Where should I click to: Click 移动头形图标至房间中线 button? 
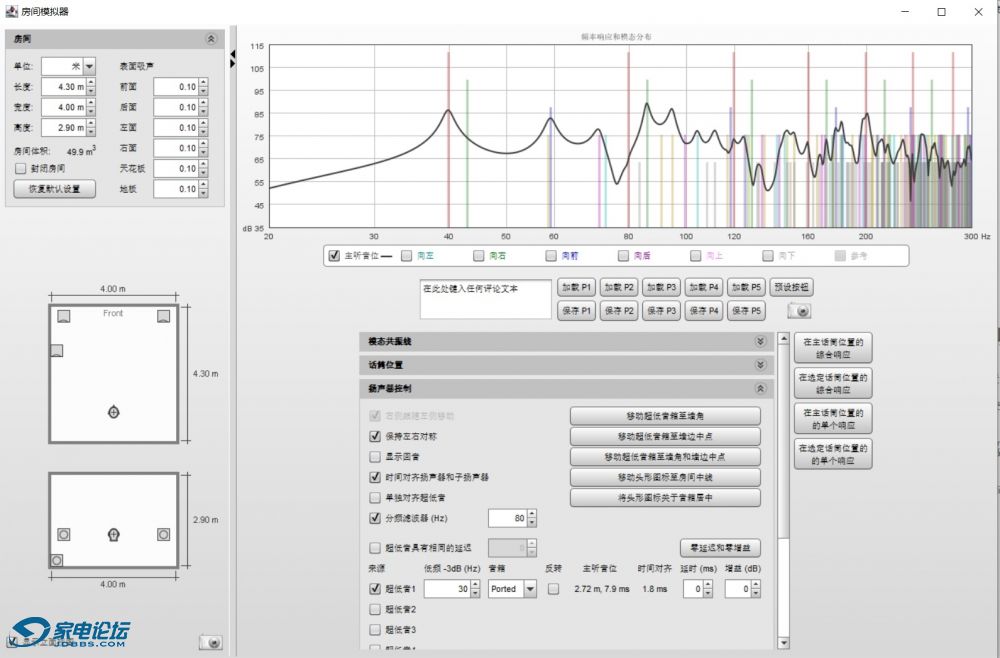click(665, 477)
